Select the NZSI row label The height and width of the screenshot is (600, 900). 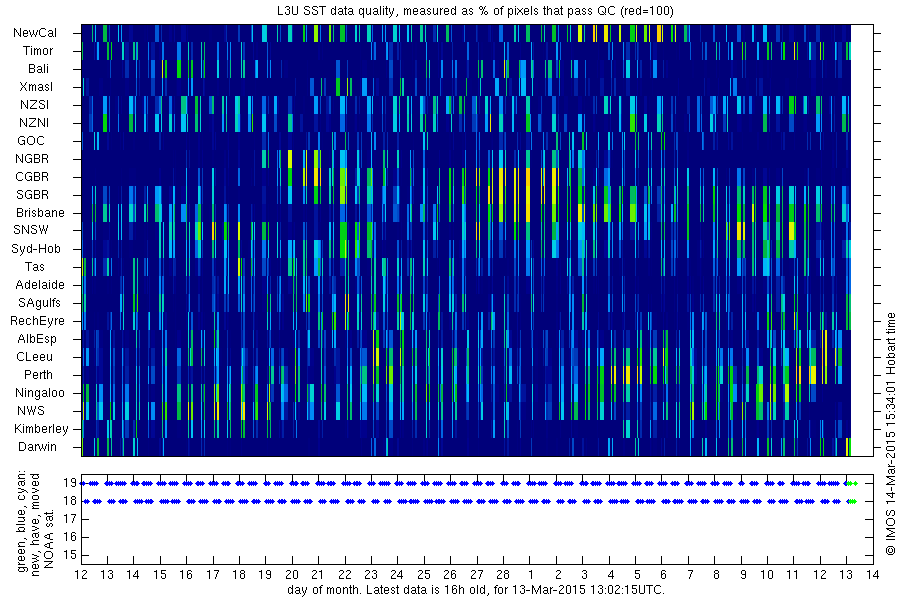click(34, 104)
